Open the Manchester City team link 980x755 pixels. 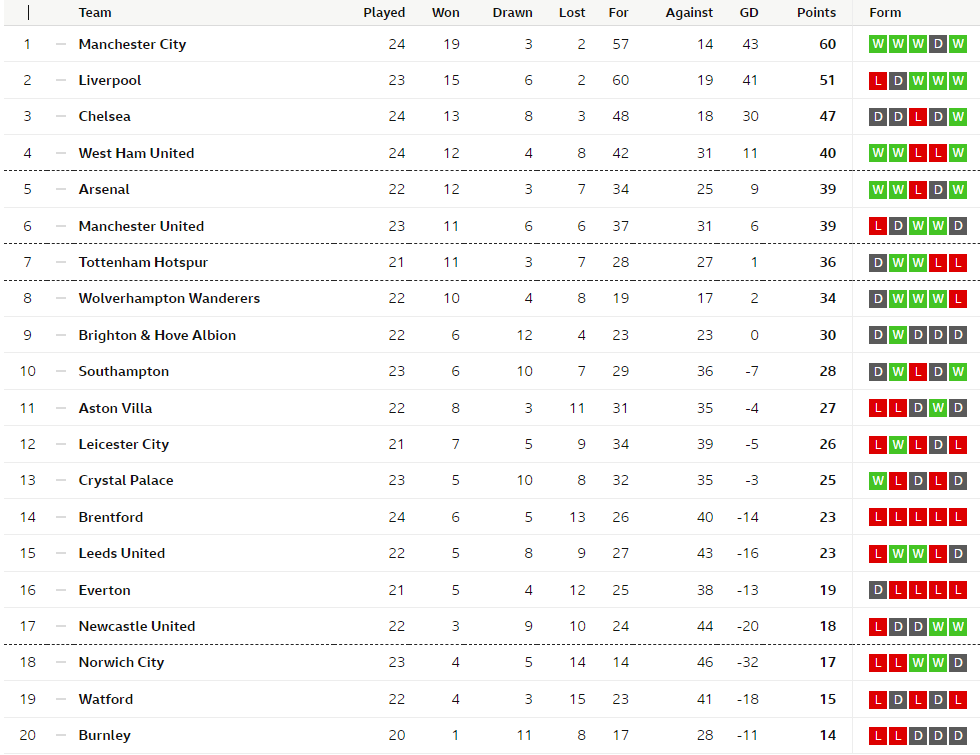[132, 44]
